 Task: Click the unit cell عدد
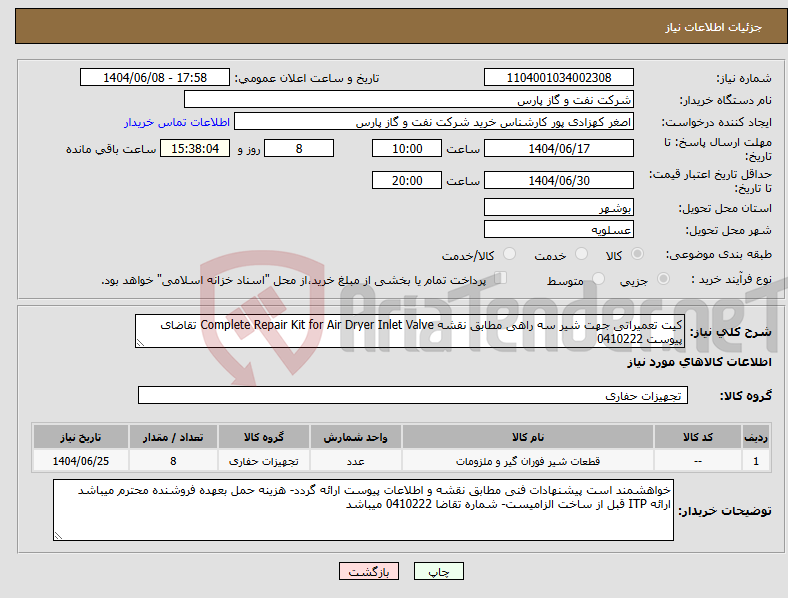click(355, 461)
